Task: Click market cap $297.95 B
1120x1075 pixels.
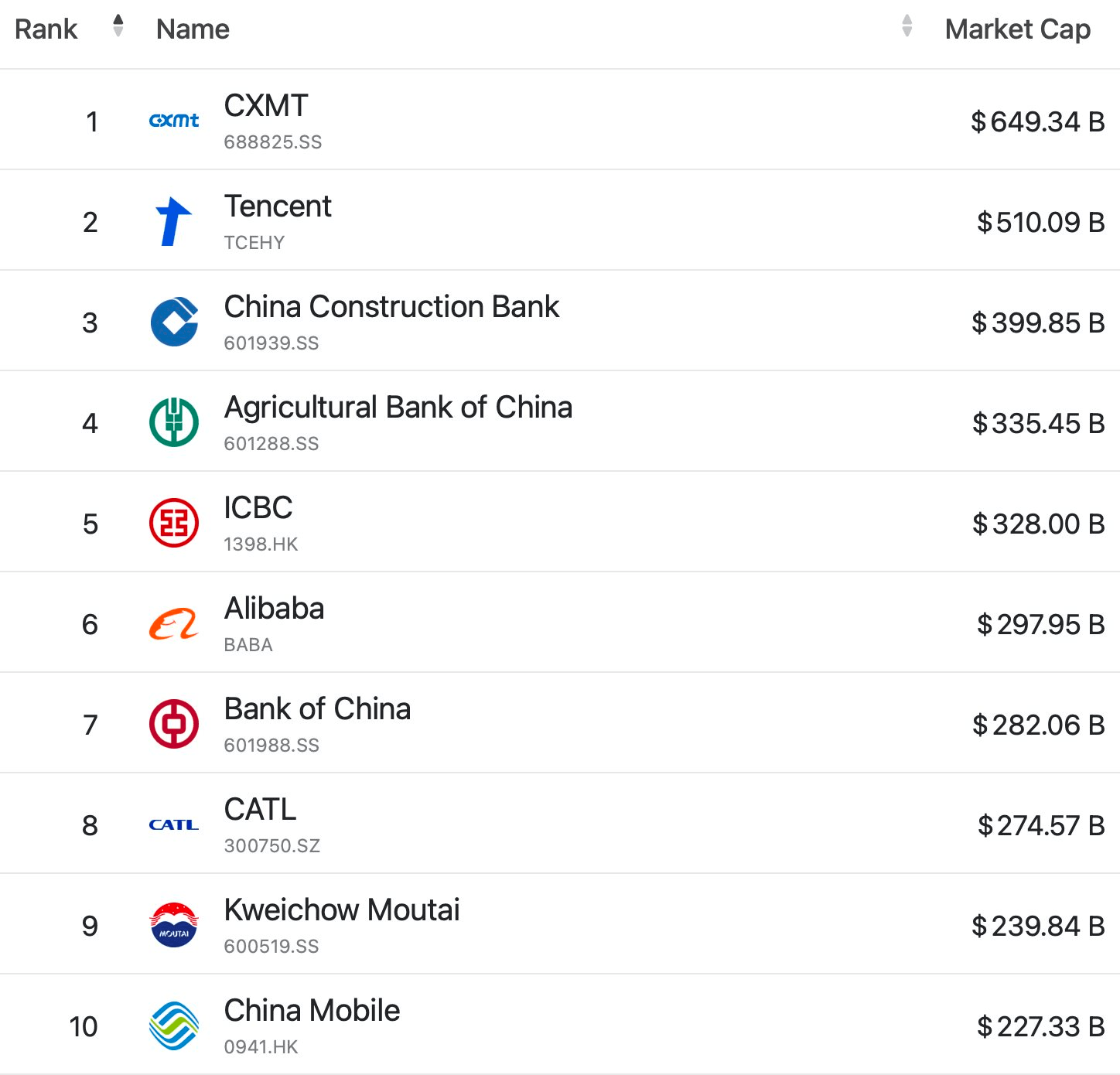Action: (1041, 624)
